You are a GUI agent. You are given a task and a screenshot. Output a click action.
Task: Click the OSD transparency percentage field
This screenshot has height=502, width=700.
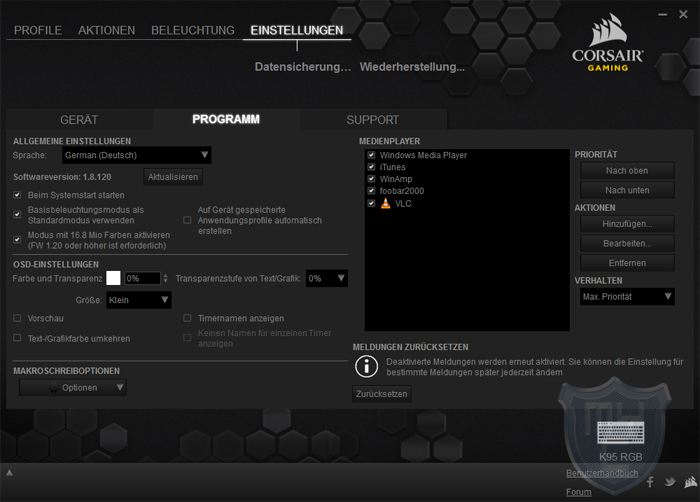(141, 278)
